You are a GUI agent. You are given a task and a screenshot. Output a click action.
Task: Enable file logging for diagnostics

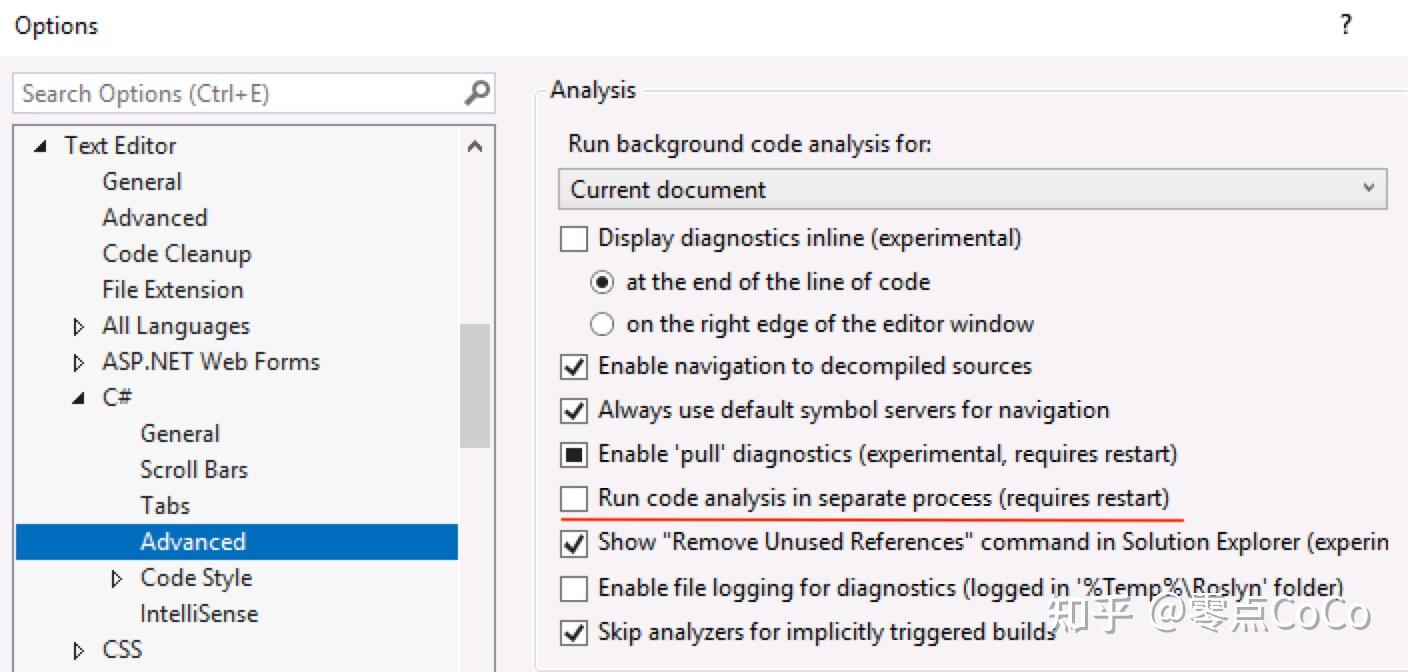pos(573,588)
